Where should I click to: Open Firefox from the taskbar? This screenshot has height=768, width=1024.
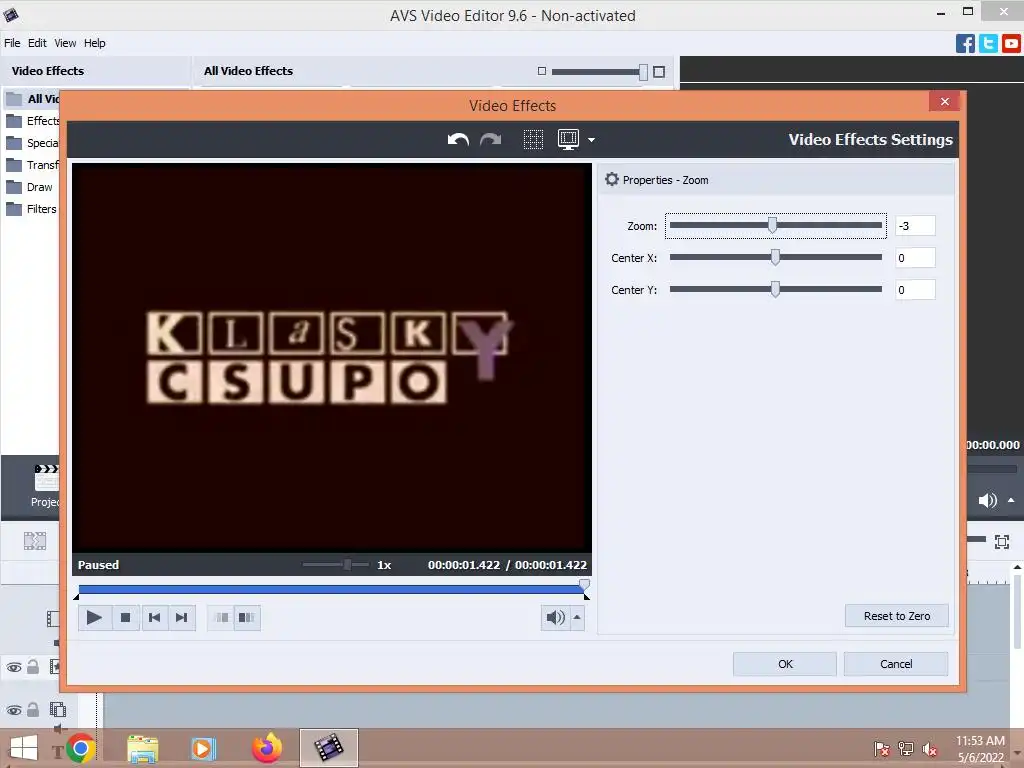(x=266, y=748)
